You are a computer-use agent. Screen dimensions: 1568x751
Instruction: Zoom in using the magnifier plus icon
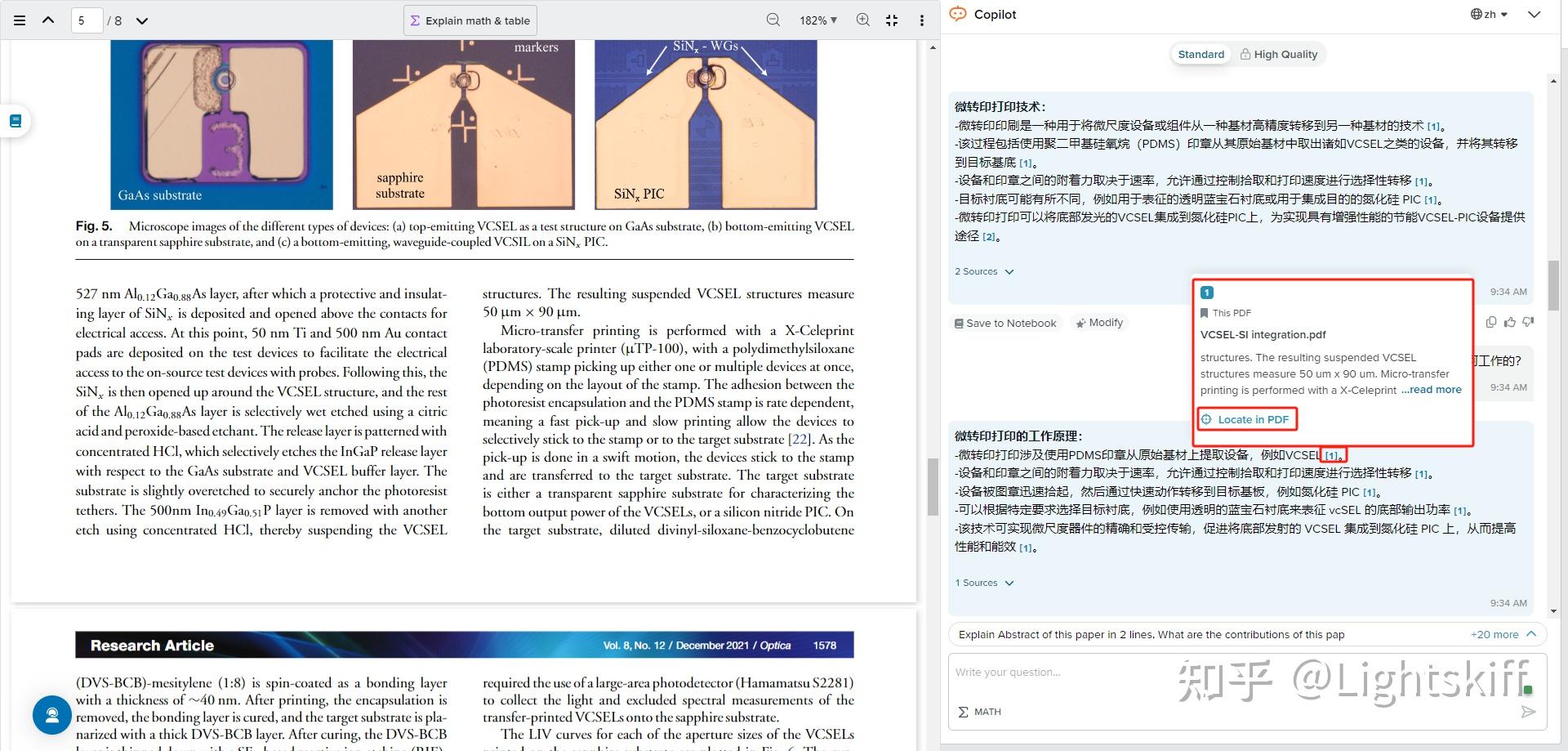pos(862,20)
